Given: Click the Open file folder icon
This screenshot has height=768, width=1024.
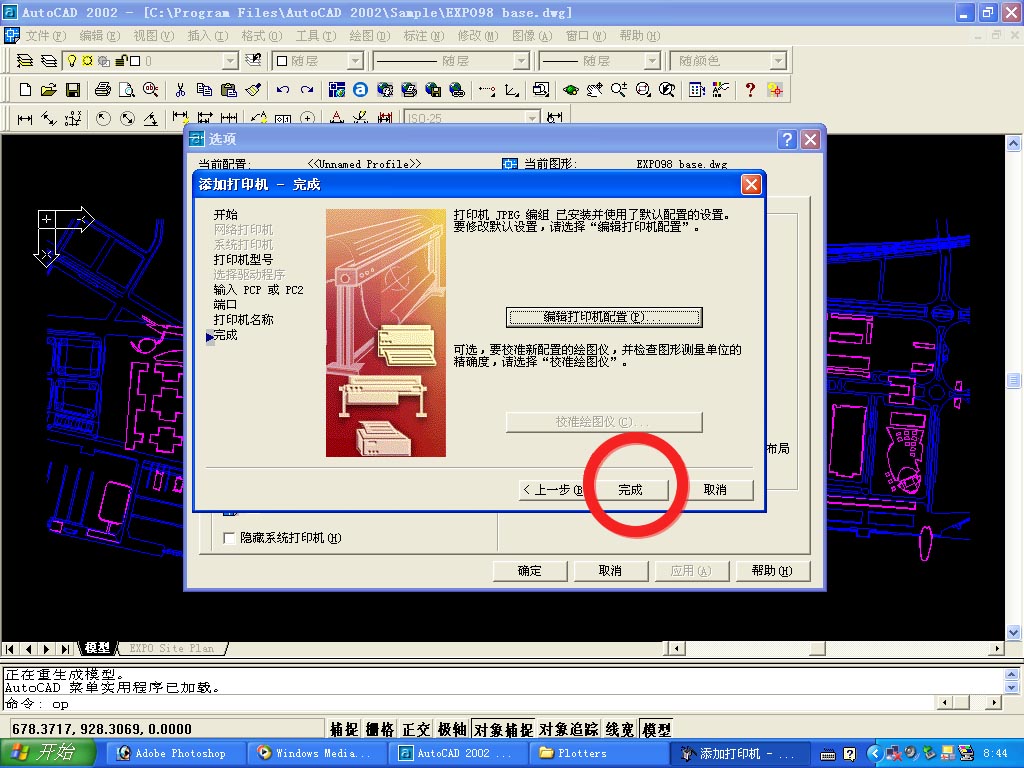Looking at the screenshot, I should (x=48, y=89).
